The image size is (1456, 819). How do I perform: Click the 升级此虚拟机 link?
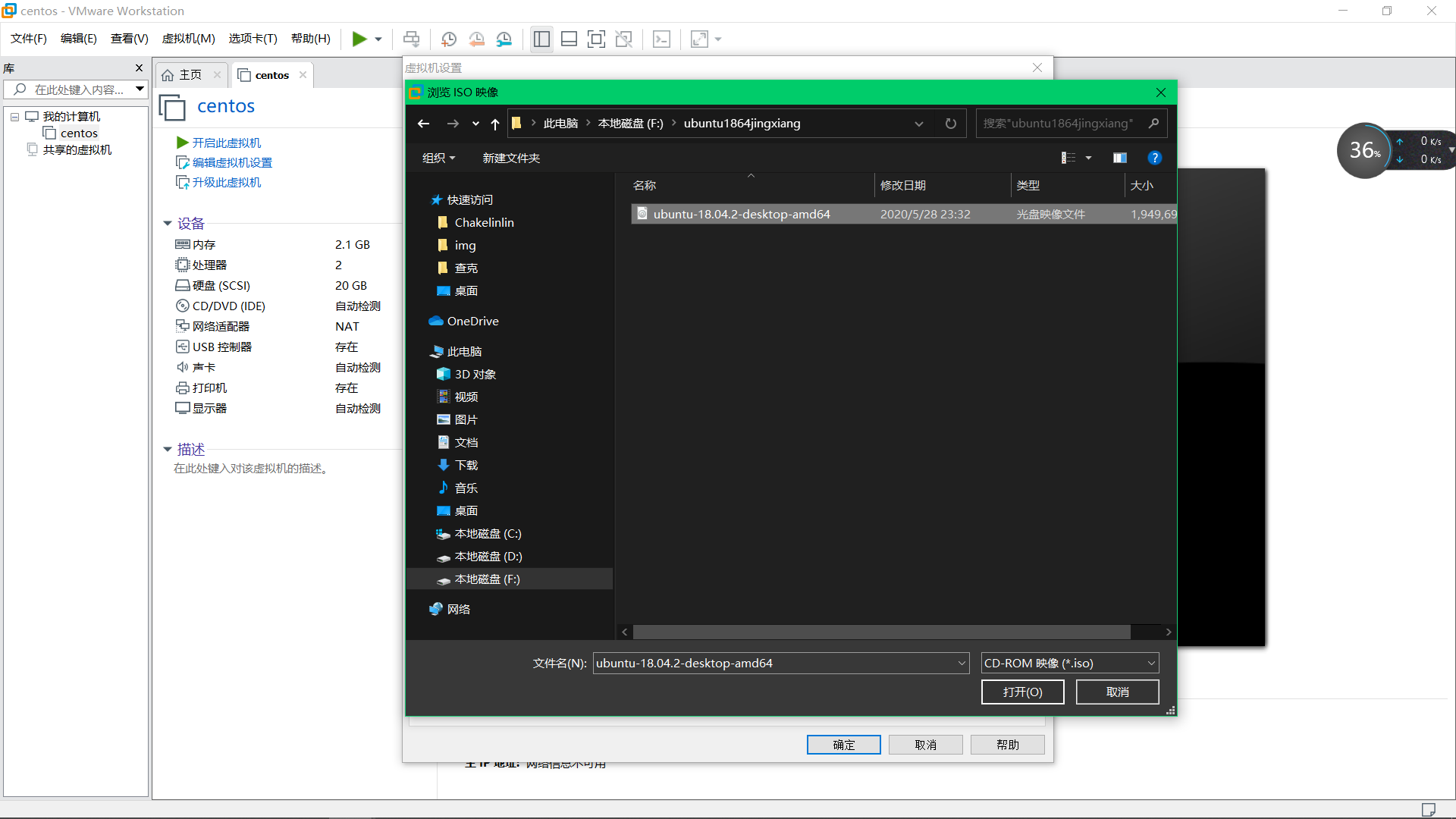226,182
